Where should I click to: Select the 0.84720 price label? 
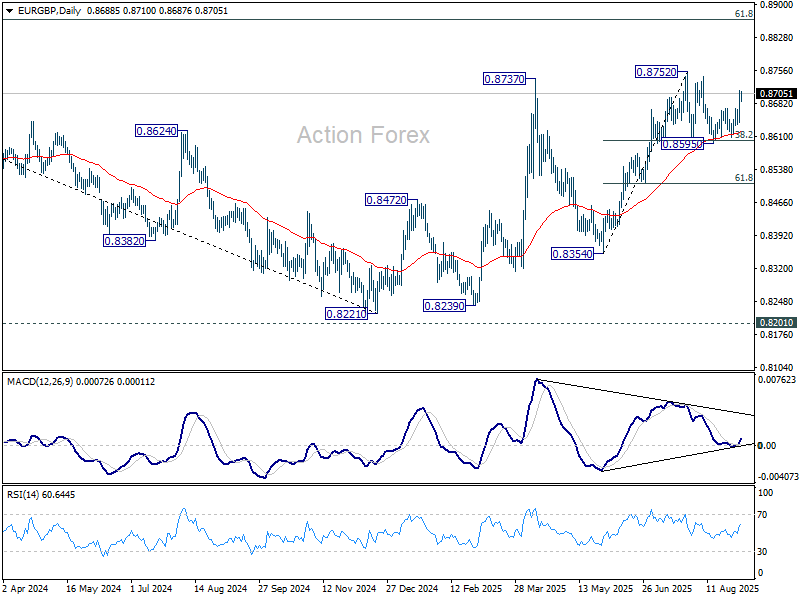387,200
